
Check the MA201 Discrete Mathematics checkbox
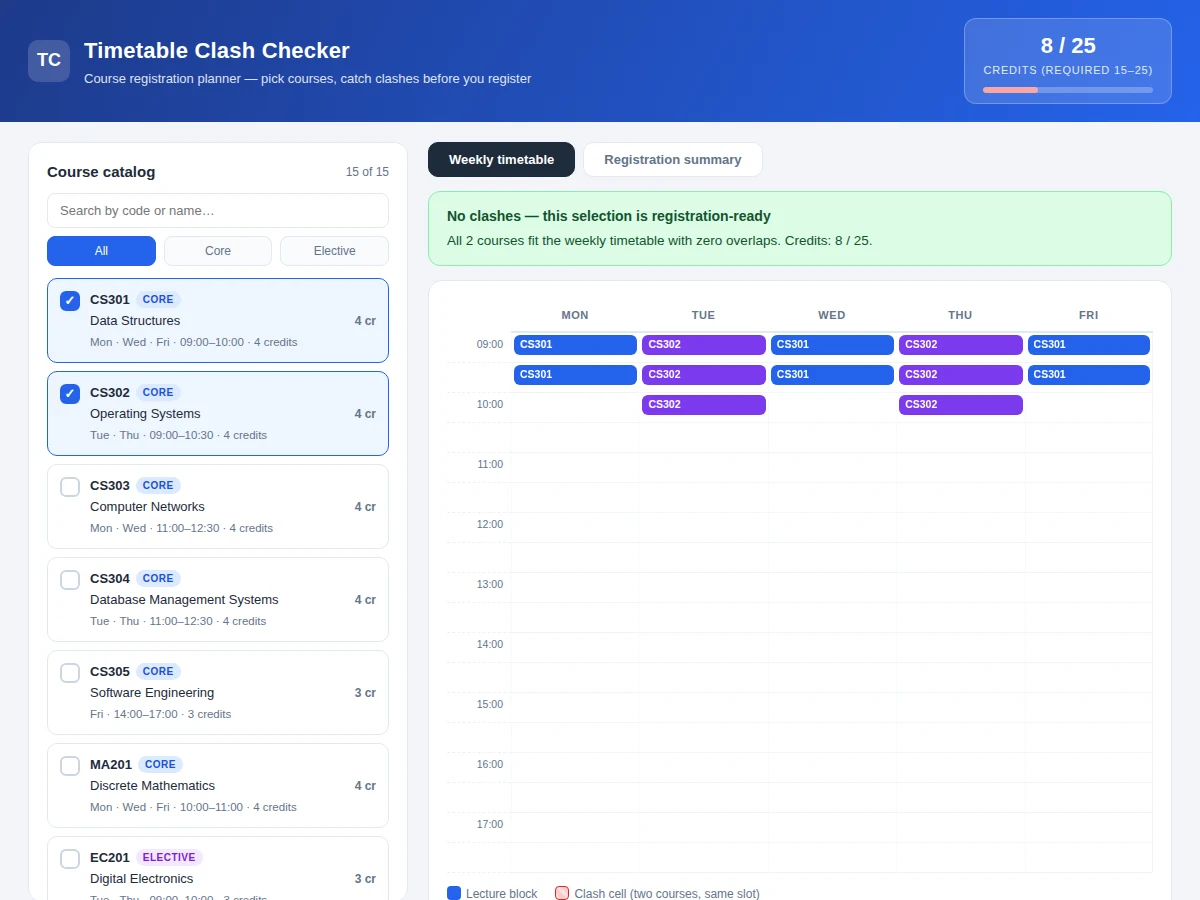tap(70, 766)
